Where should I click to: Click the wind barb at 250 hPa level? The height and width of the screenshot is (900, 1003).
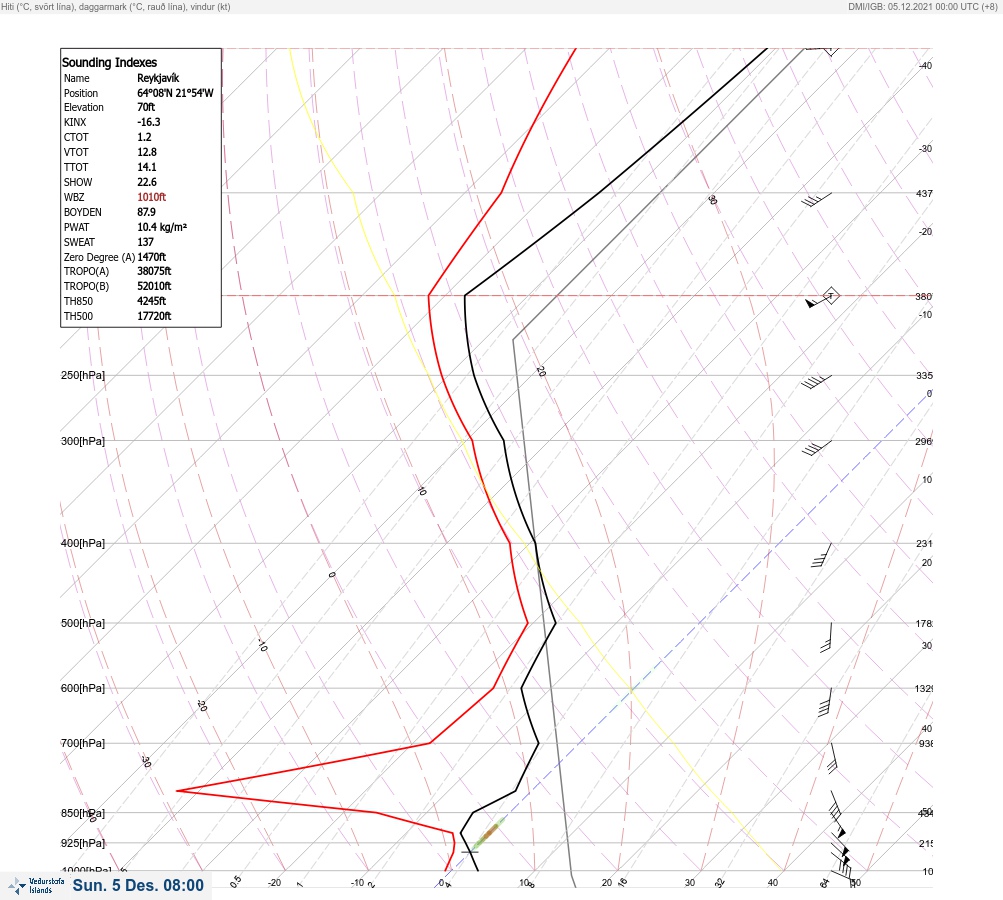point(816,382)
